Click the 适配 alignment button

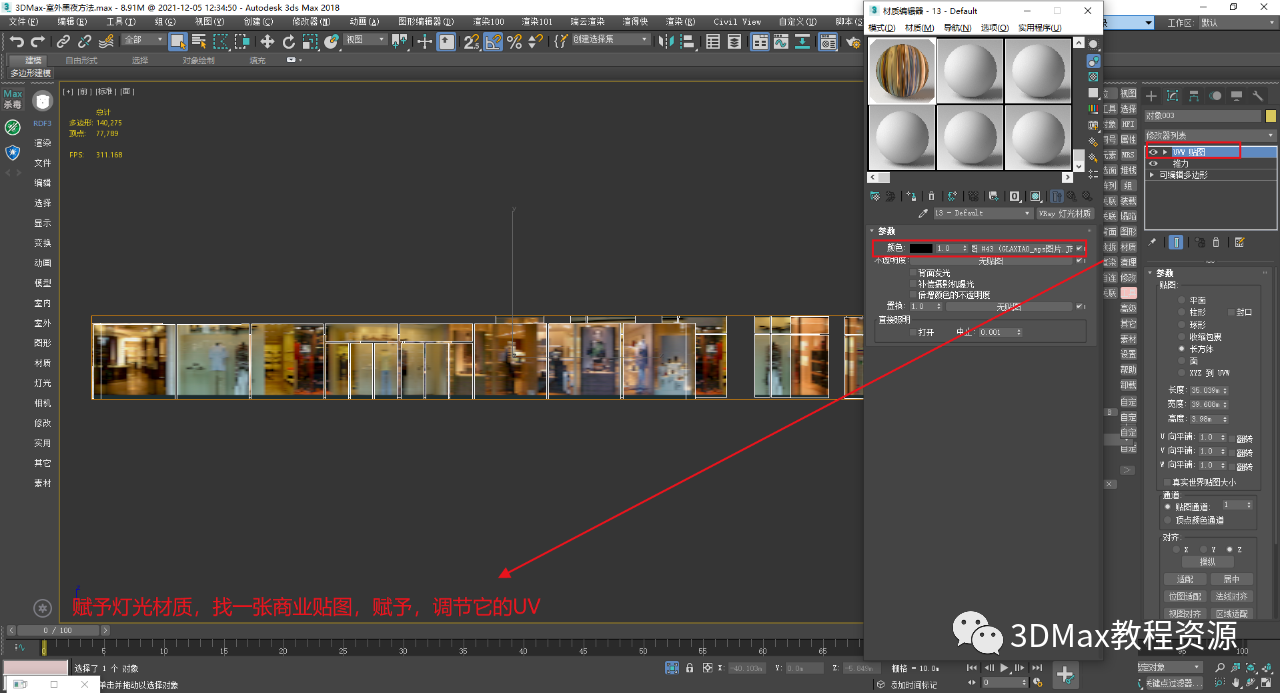click(1185, 579)
